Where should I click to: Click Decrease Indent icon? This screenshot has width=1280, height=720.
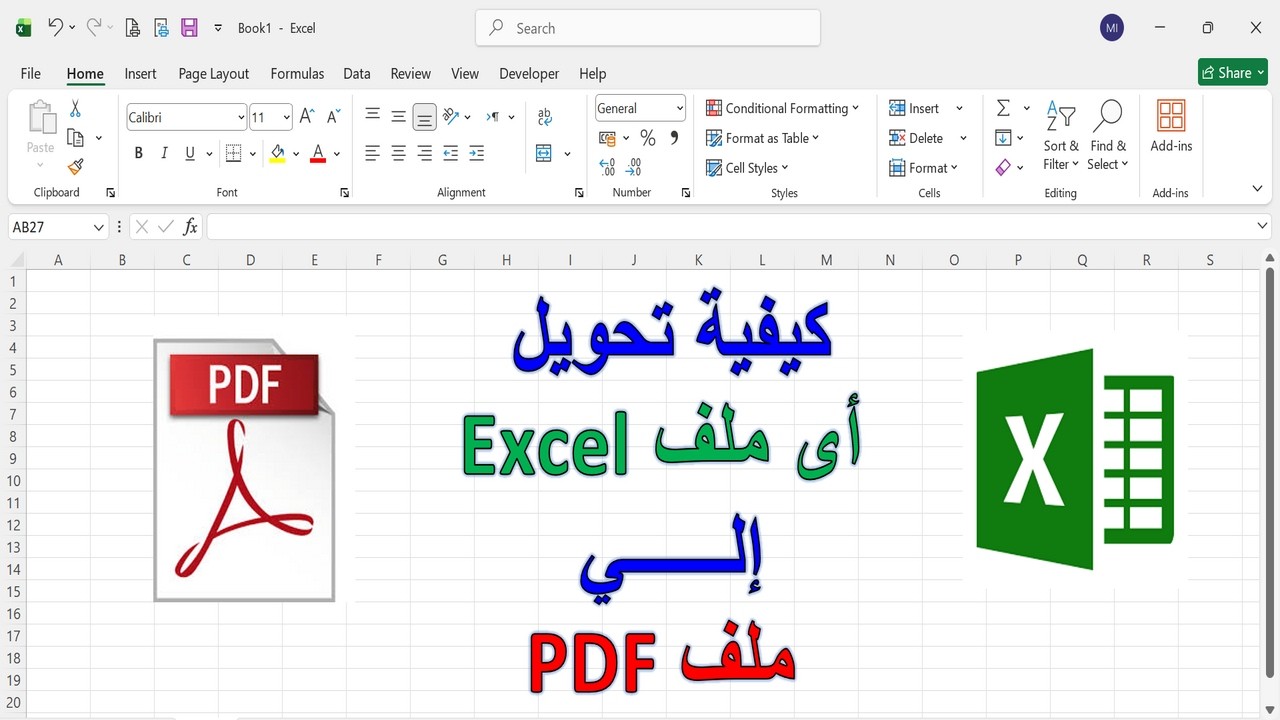pyautogui.click(x=450, y=153)
